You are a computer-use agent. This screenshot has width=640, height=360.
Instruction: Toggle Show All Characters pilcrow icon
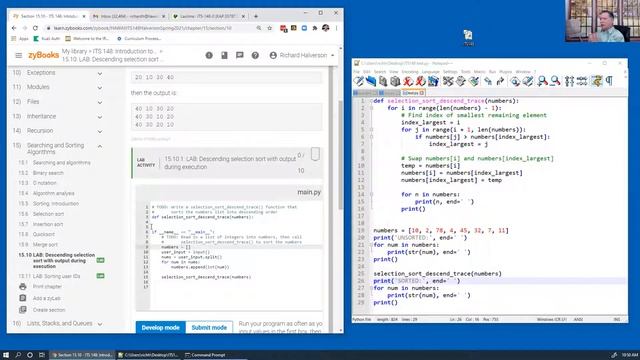pyautogui.click(x=609, y=81)
